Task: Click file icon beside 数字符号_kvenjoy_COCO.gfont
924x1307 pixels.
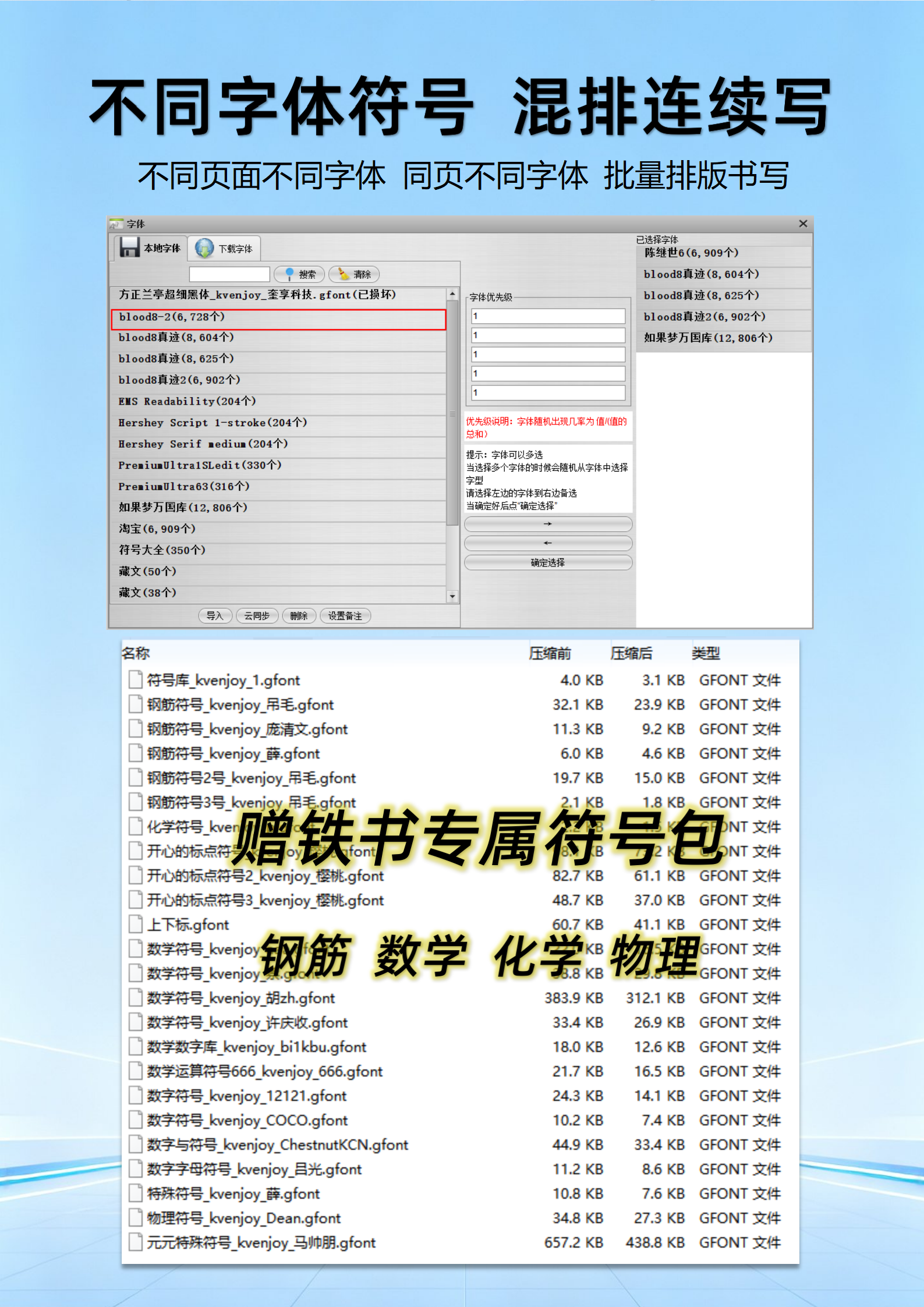Action: (136, 1120)
